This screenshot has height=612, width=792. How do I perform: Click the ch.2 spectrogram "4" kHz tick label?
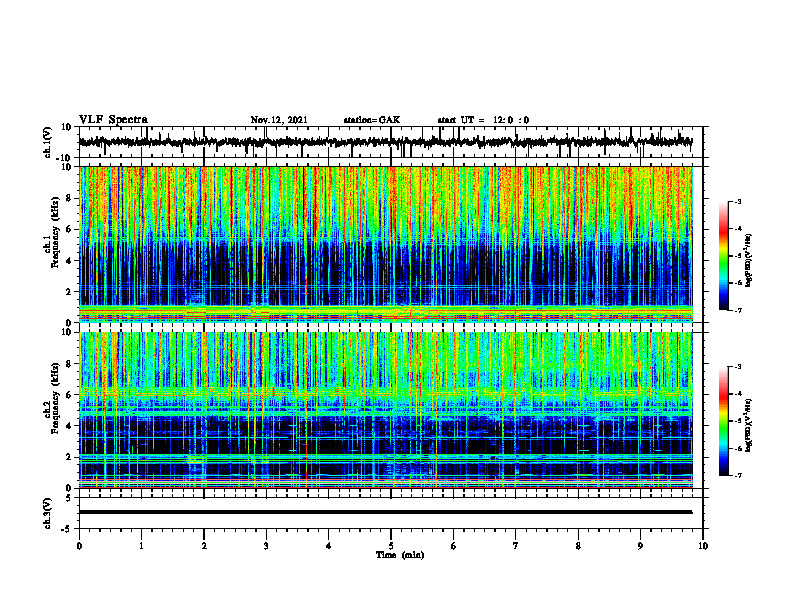tap(69, 426)
